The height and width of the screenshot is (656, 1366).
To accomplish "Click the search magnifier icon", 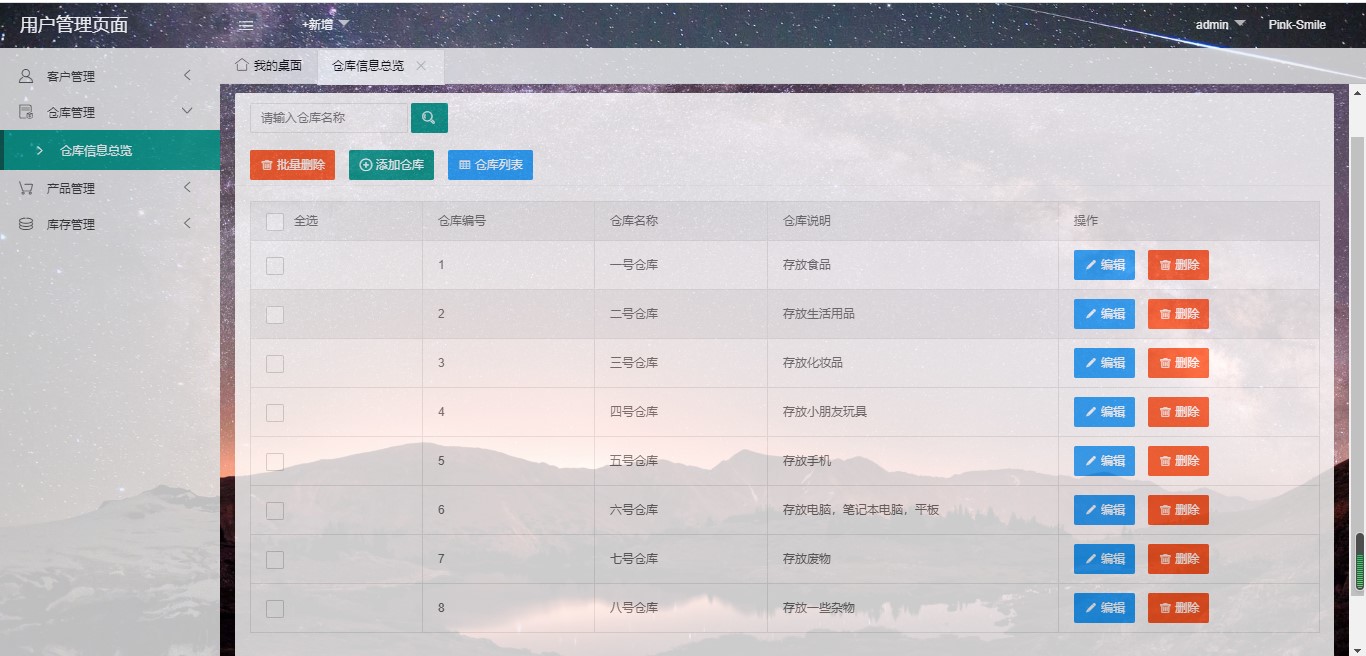I will (x=429, y=117).
